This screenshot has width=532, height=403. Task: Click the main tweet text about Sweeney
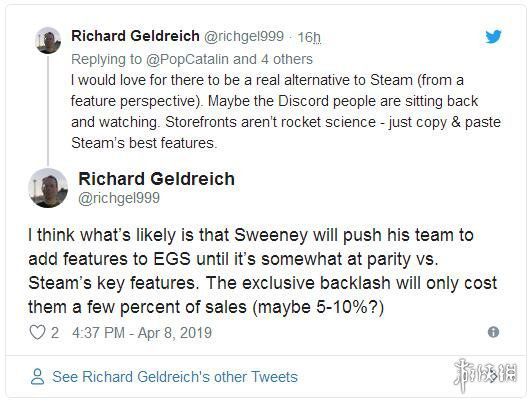coord(263,271)
